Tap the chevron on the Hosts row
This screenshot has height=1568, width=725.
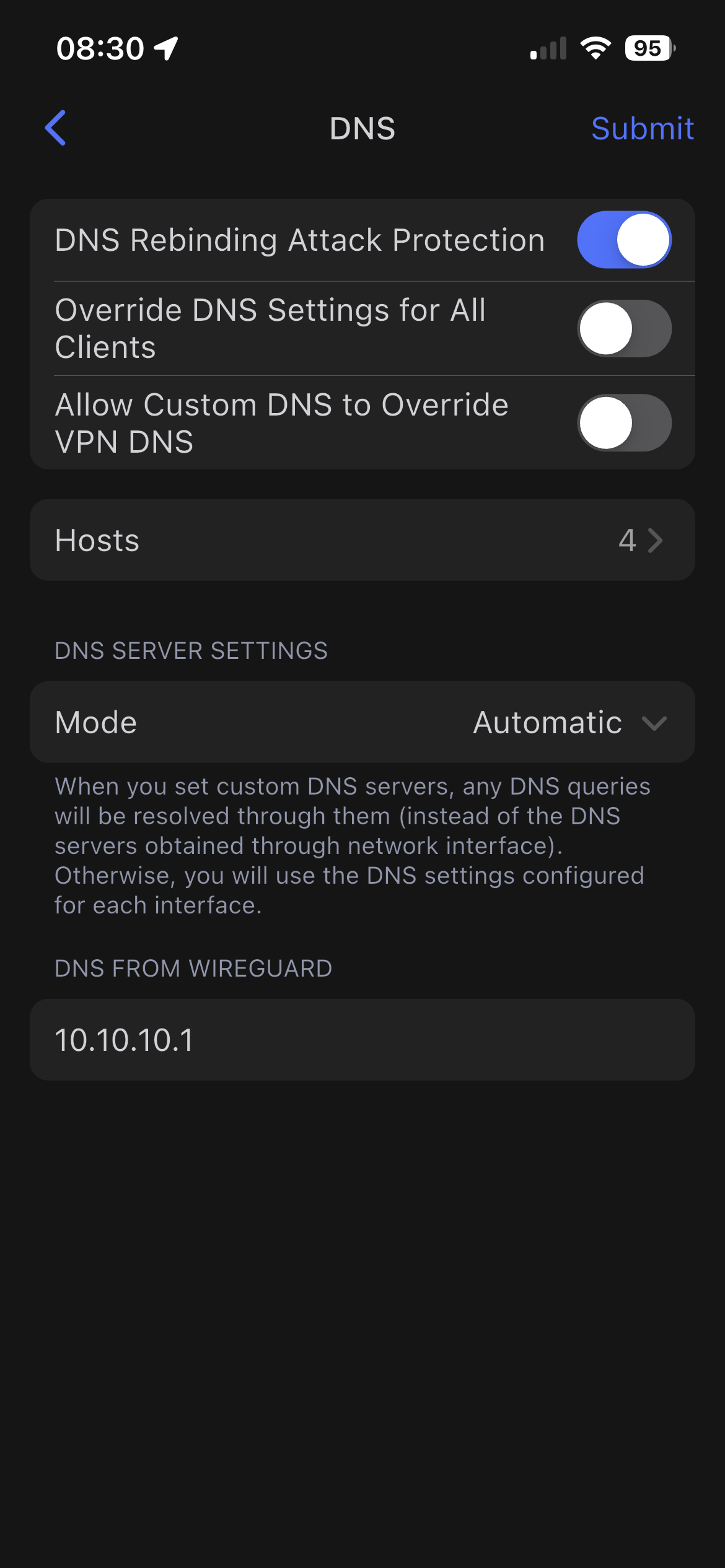tap(656, 541)
